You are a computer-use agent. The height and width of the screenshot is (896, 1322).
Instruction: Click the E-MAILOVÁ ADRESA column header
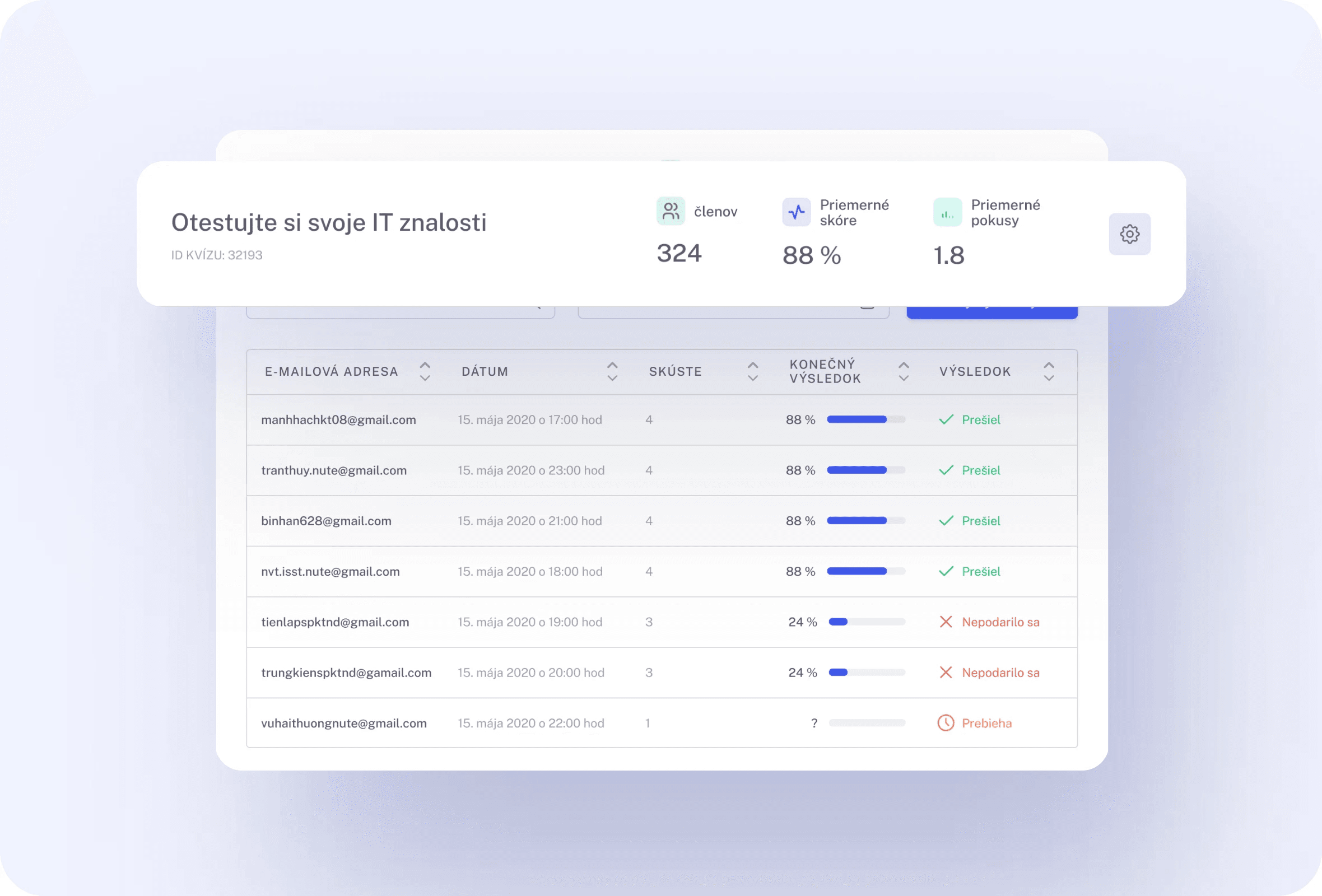[x=331, y=371]
